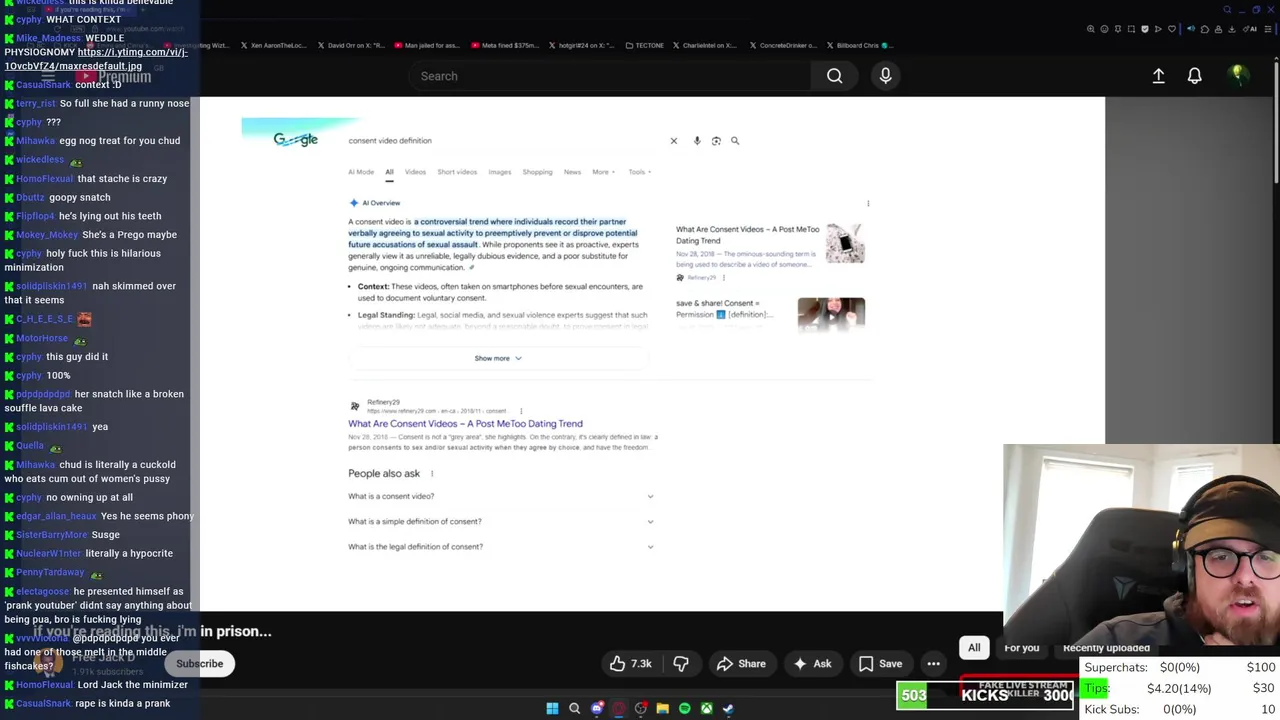Click the Share button under video
Viewport: 1280px width, 720px height.
point(741,664)
